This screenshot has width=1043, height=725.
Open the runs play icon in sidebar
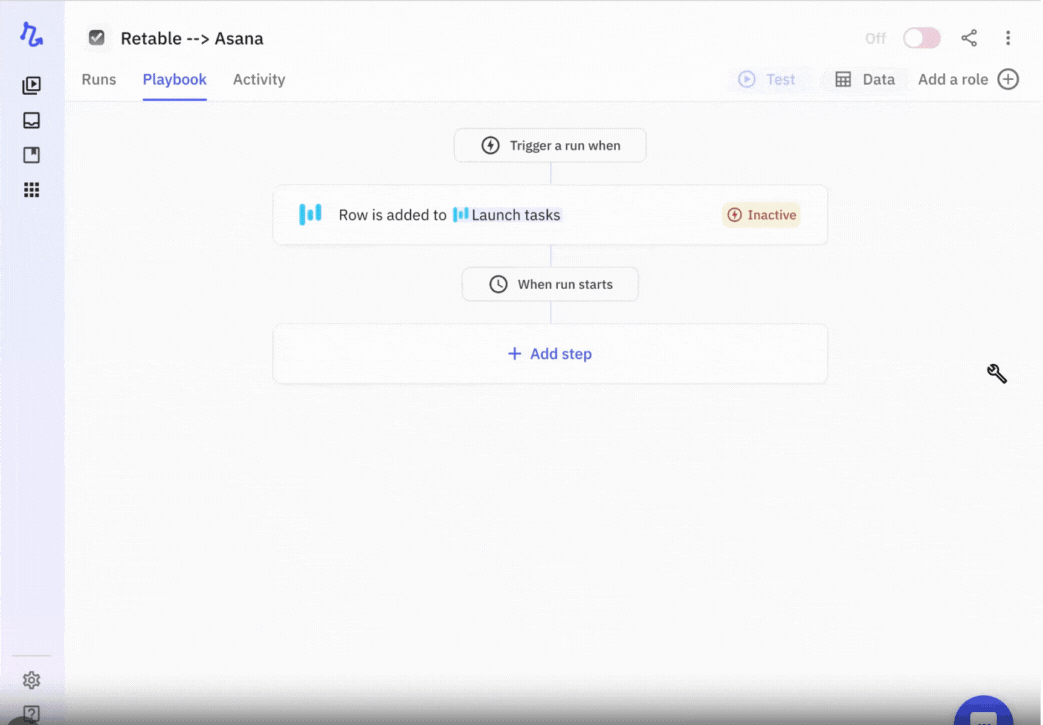pyautogui.click(x=32, y=86)
